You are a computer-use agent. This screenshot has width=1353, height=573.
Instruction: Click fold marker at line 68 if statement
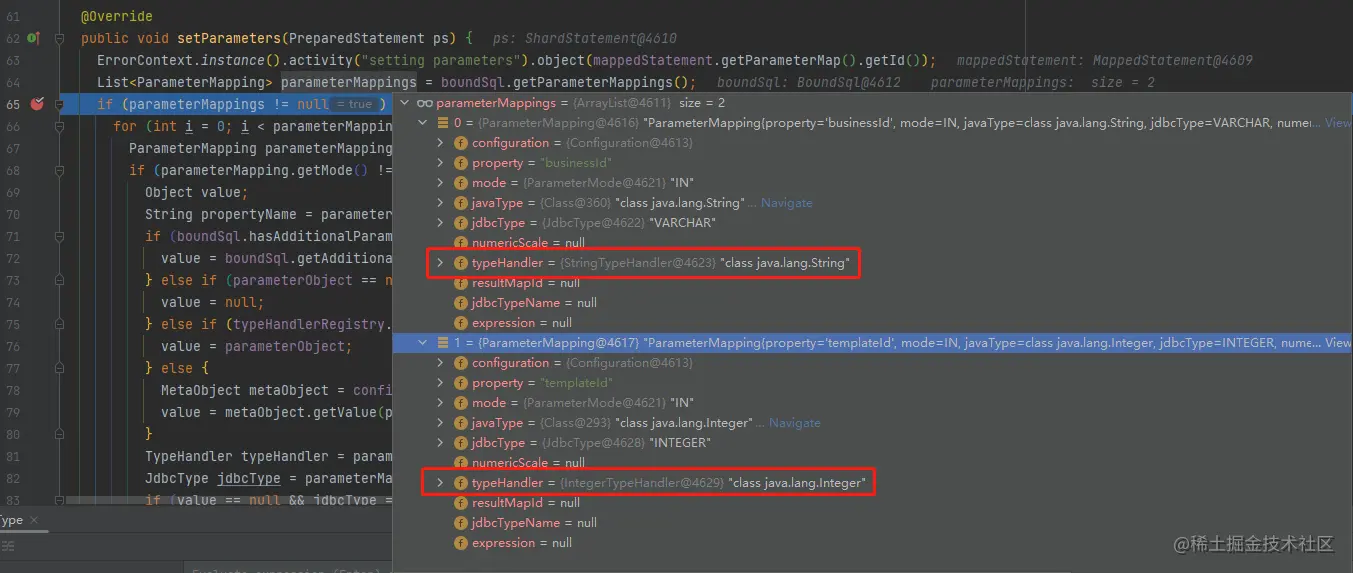(x=59, y=170)
